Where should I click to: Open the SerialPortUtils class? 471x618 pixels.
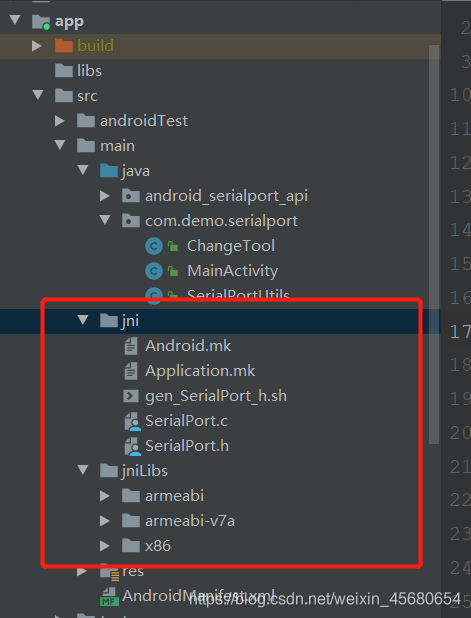tap(238, 294)
